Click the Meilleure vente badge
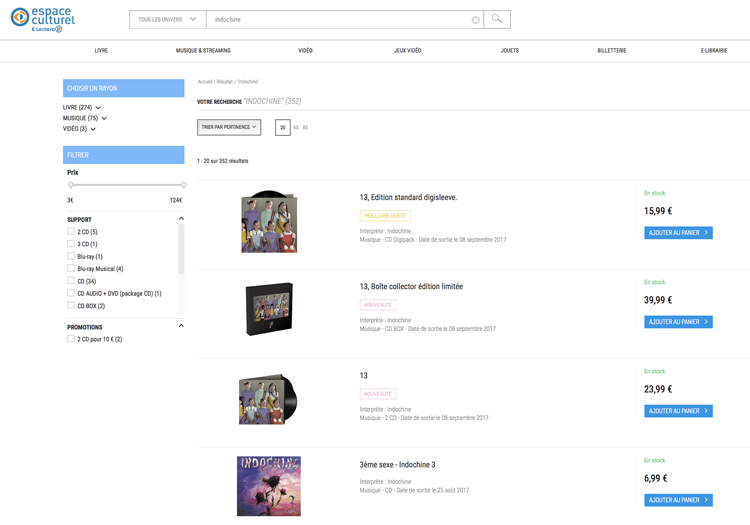This screenshot has height=525, width=750. pos(385,216)
